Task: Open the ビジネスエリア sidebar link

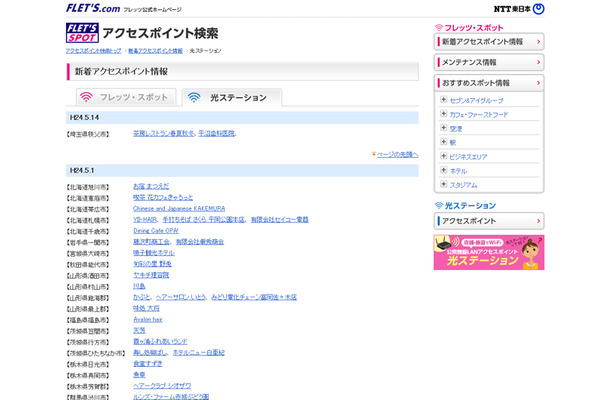Action: click(468, 157)
